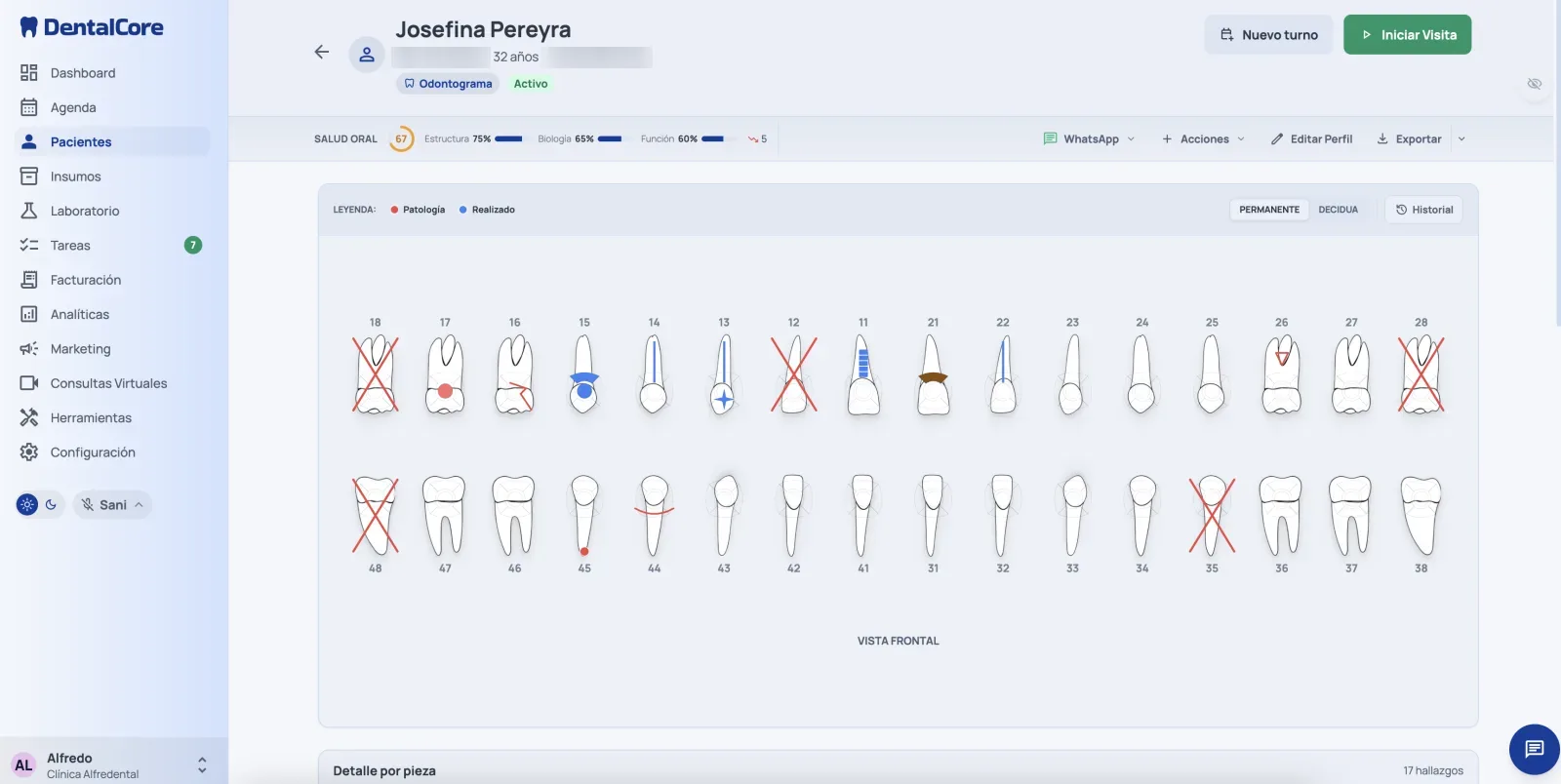Open Marketing megaphone icon

click(29, 349)
